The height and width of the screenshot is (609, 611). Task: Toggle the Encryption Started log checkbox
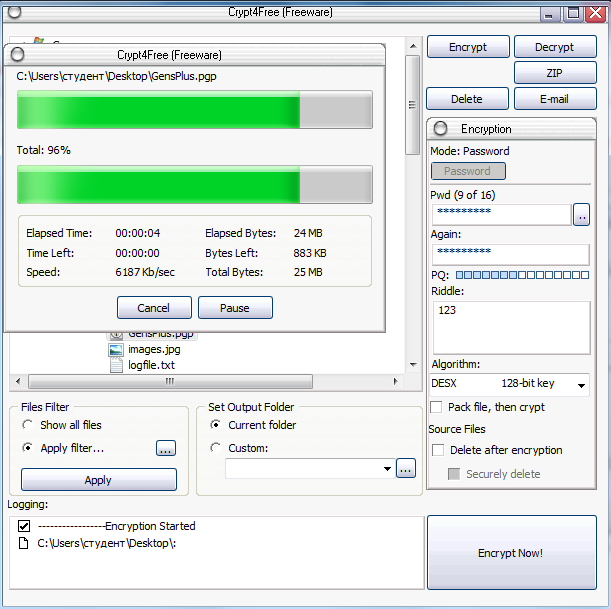point(24,526)
